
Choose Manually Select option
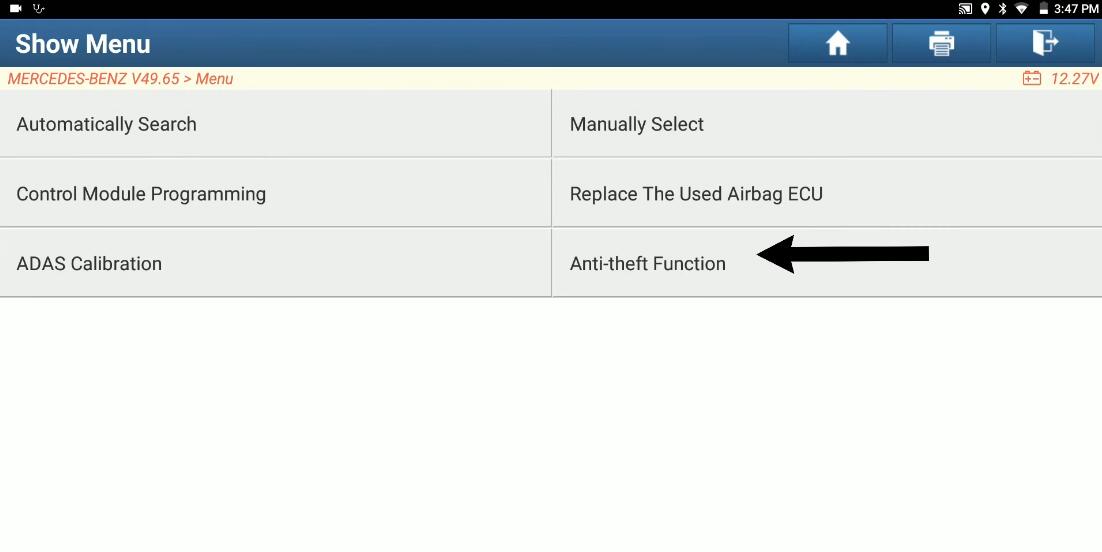[827, 124]
